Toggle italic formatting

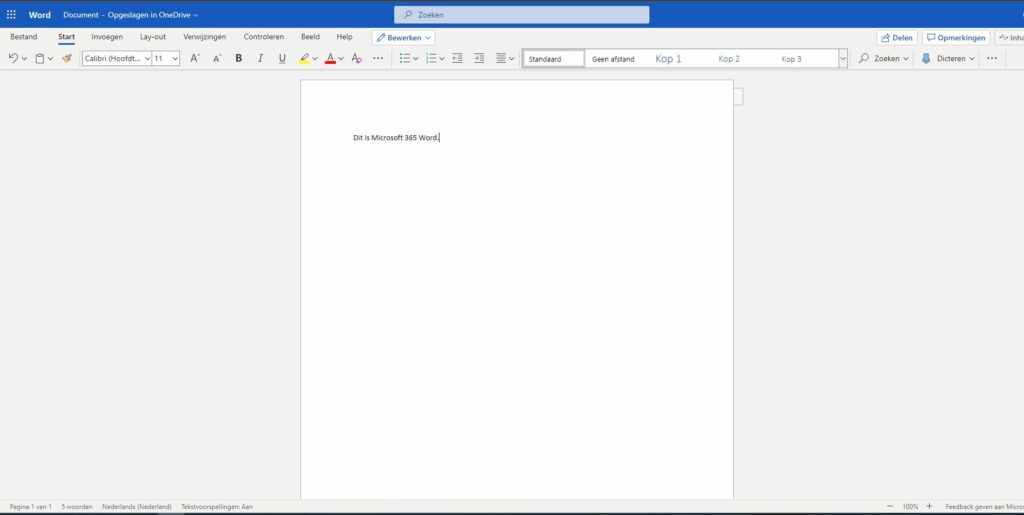tap(260, 59)
